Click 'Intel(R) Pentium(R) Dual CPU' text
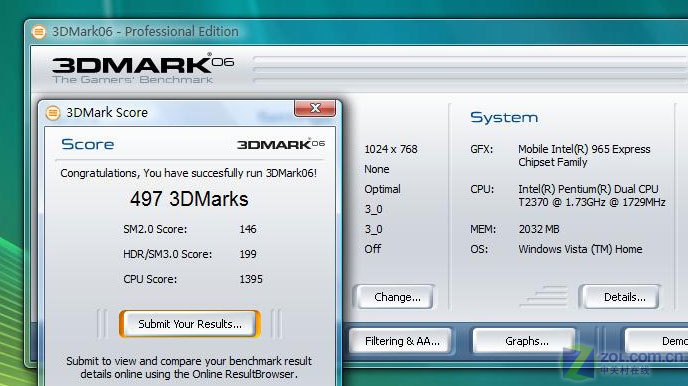688x386 pixels. 588,189
